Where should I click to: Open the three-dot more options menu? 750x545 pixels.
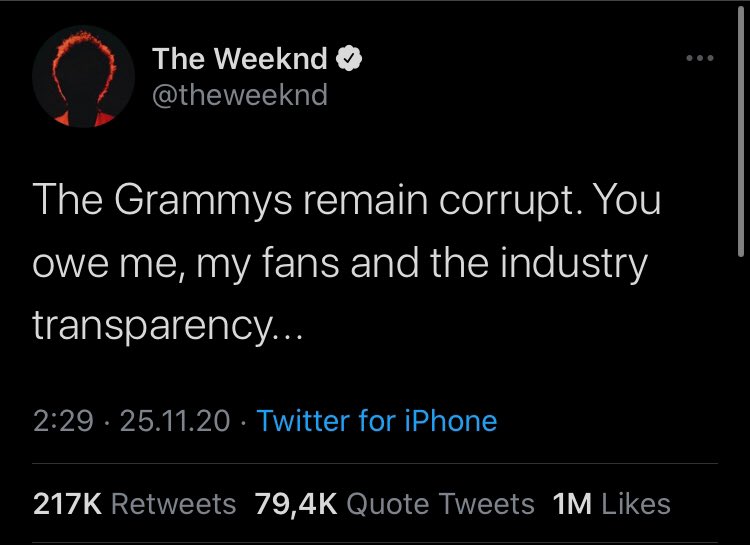point(699,57)
